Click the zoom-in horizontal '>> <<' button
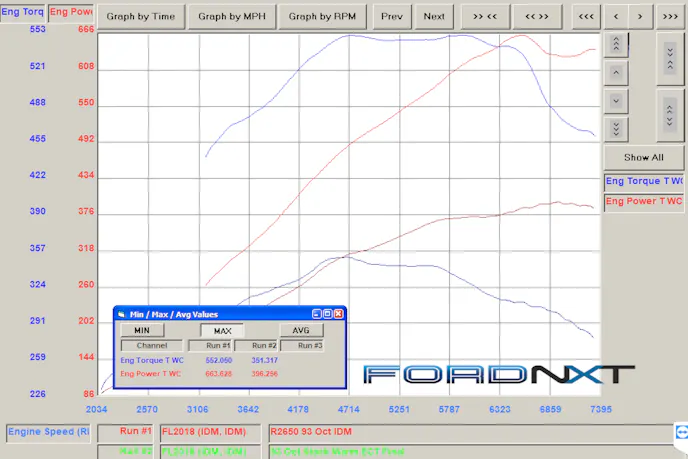The image size is (688, 459). point(485,16)
